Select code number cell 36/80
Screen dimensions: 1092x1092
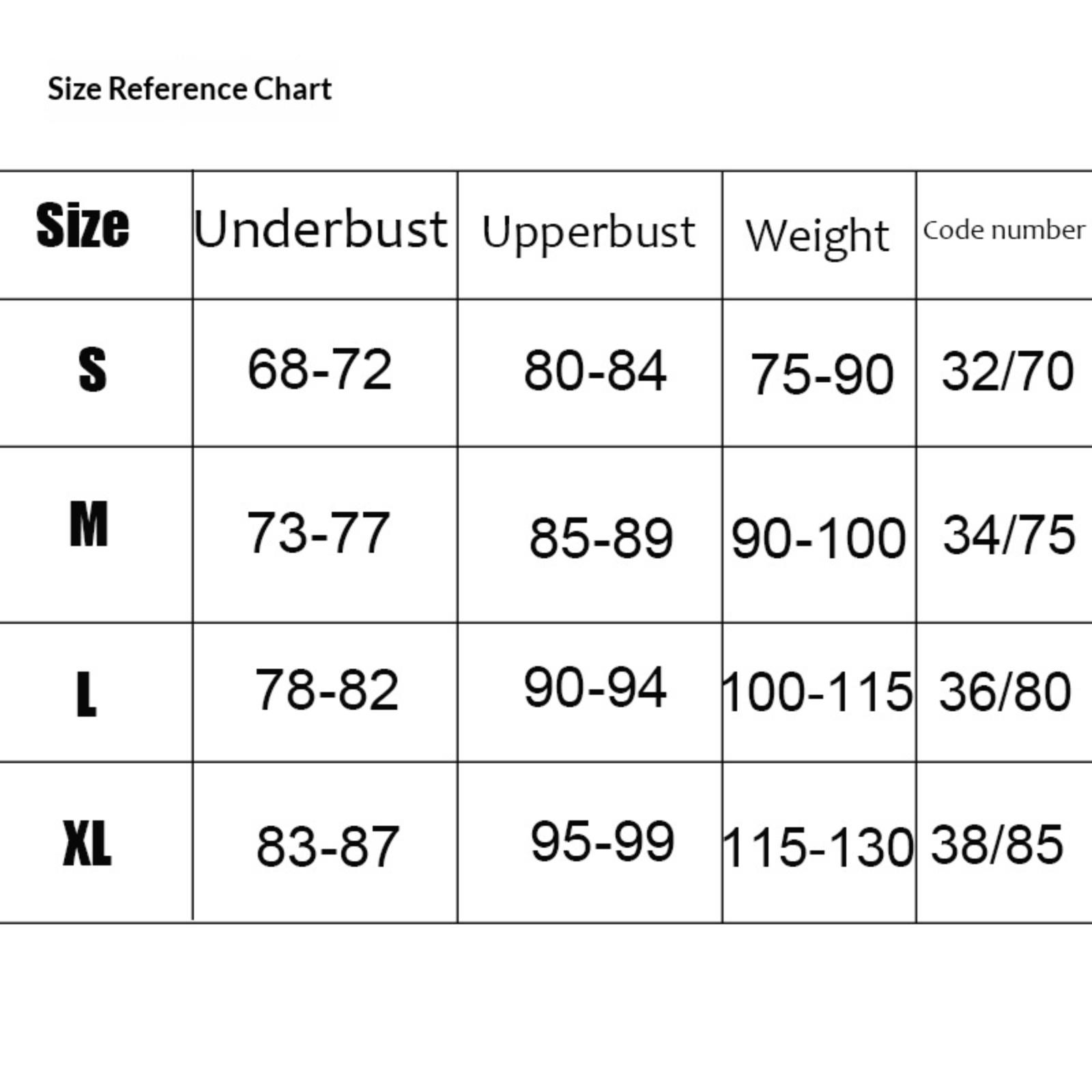click(x=1005, y=691)
